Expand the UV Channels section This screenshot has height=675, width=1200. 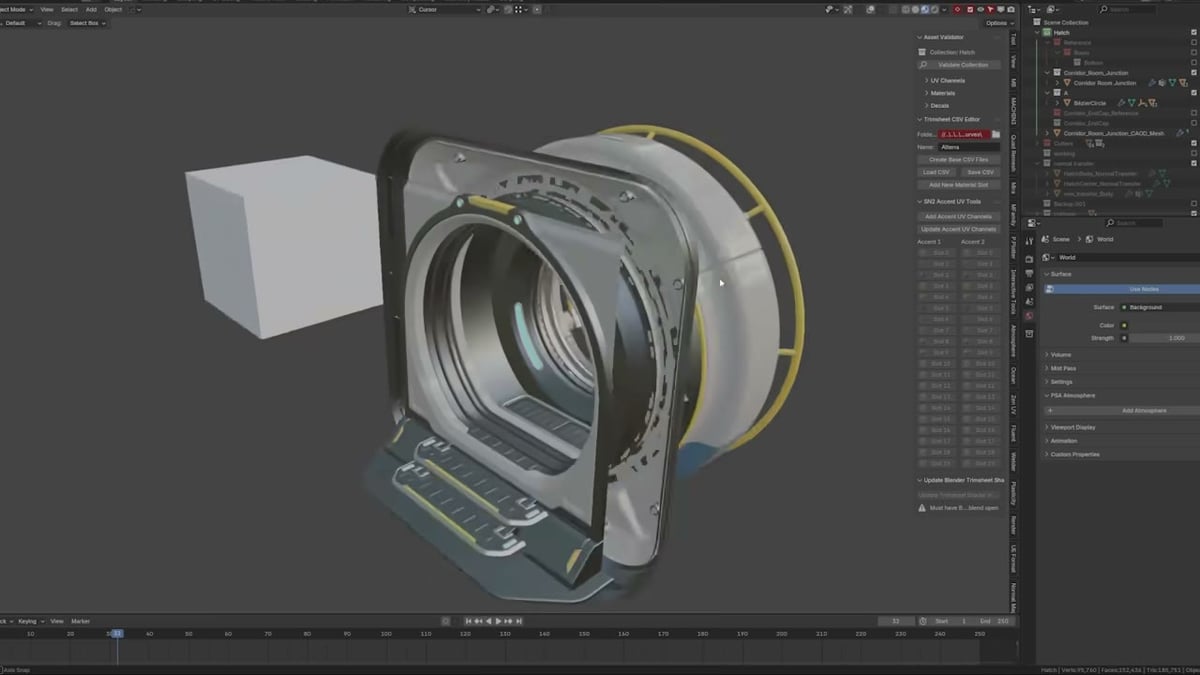947,80
